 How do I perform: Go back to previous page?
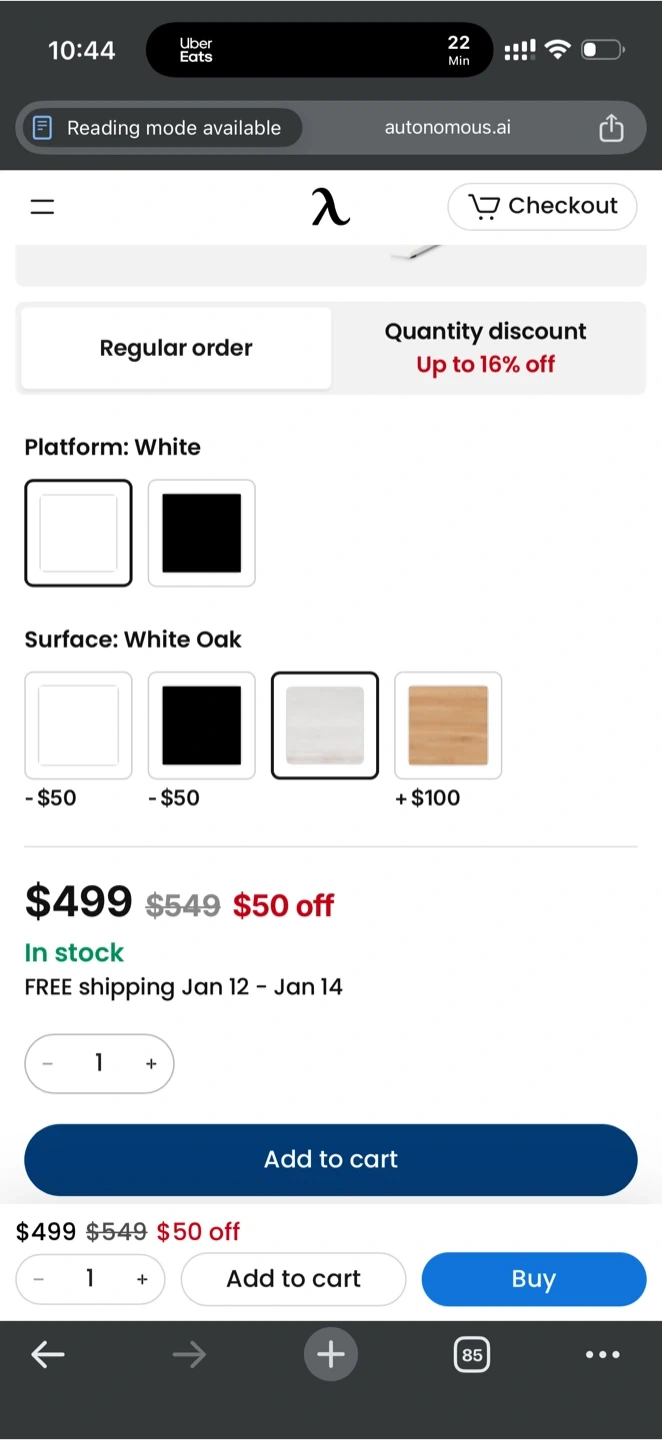[x=48, y=1355]
